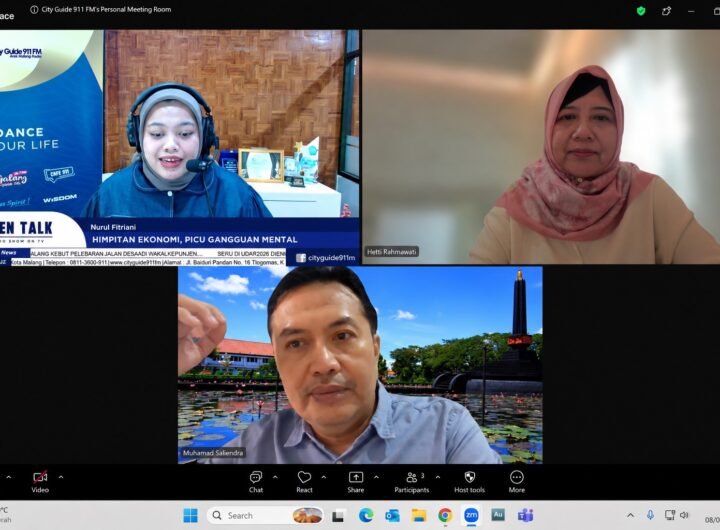
Task: Toggle Zoom video on or off
Action: coord(40,482)
